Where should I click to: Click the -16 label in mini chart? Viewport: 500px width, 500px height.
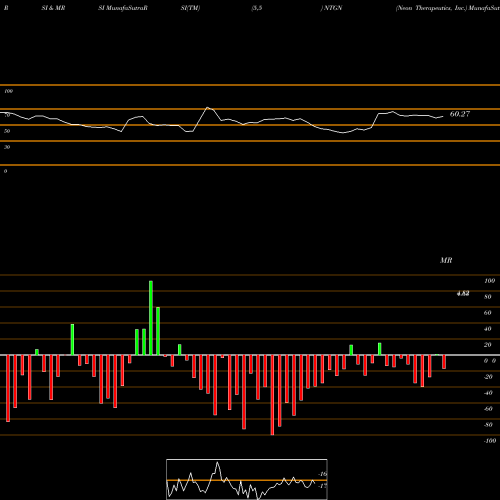(323, 474)
